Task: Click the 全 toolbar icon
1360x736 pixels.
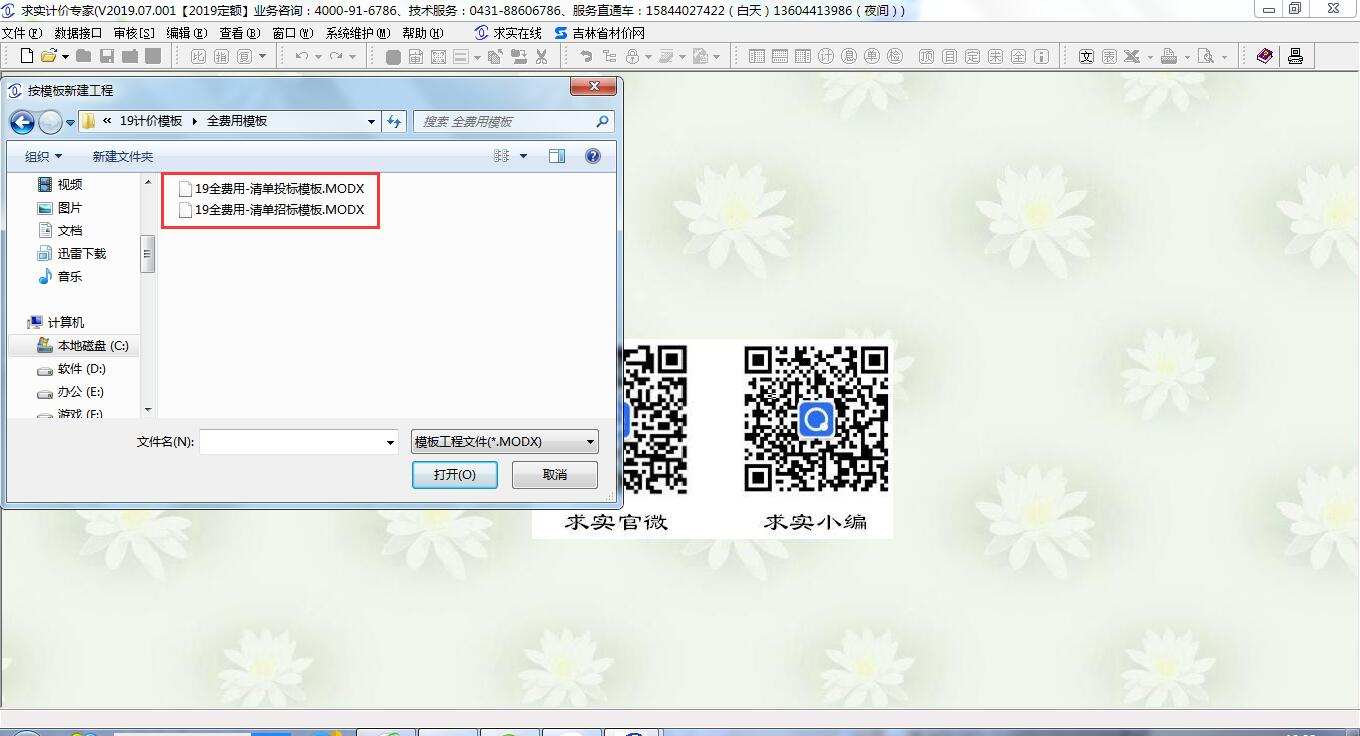Action: pos(1018,56)
